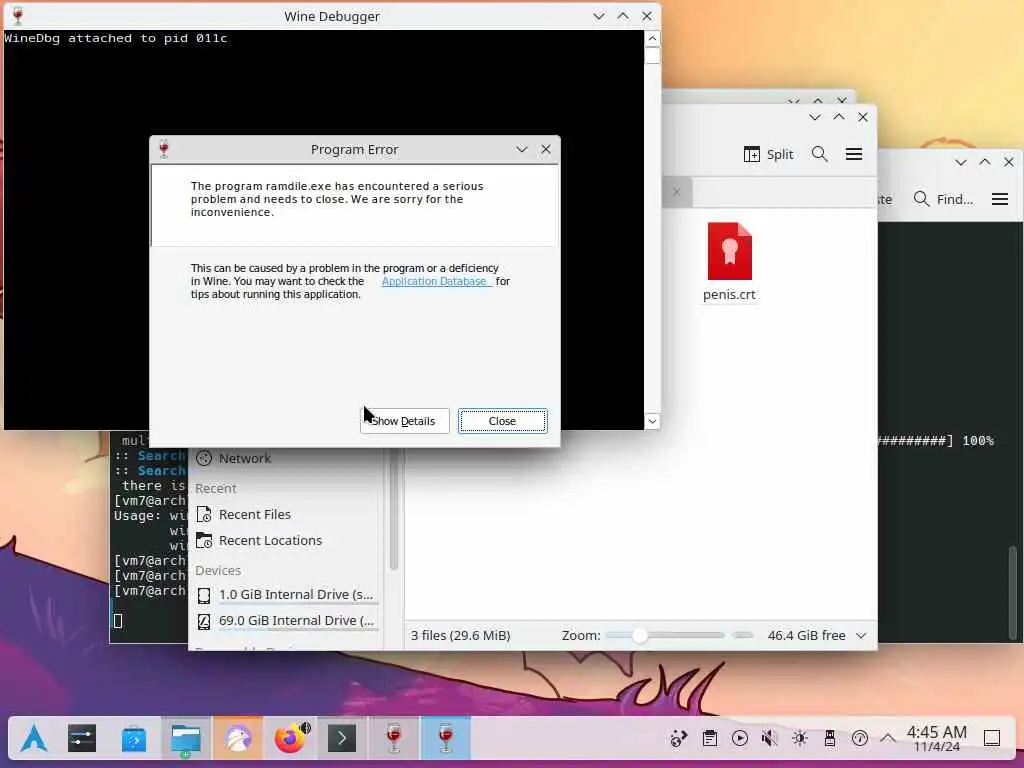The height and width of the screenshot is (768, 1024).
Task: Switch to Firefox in the taskbar
Action: (290, 739)
